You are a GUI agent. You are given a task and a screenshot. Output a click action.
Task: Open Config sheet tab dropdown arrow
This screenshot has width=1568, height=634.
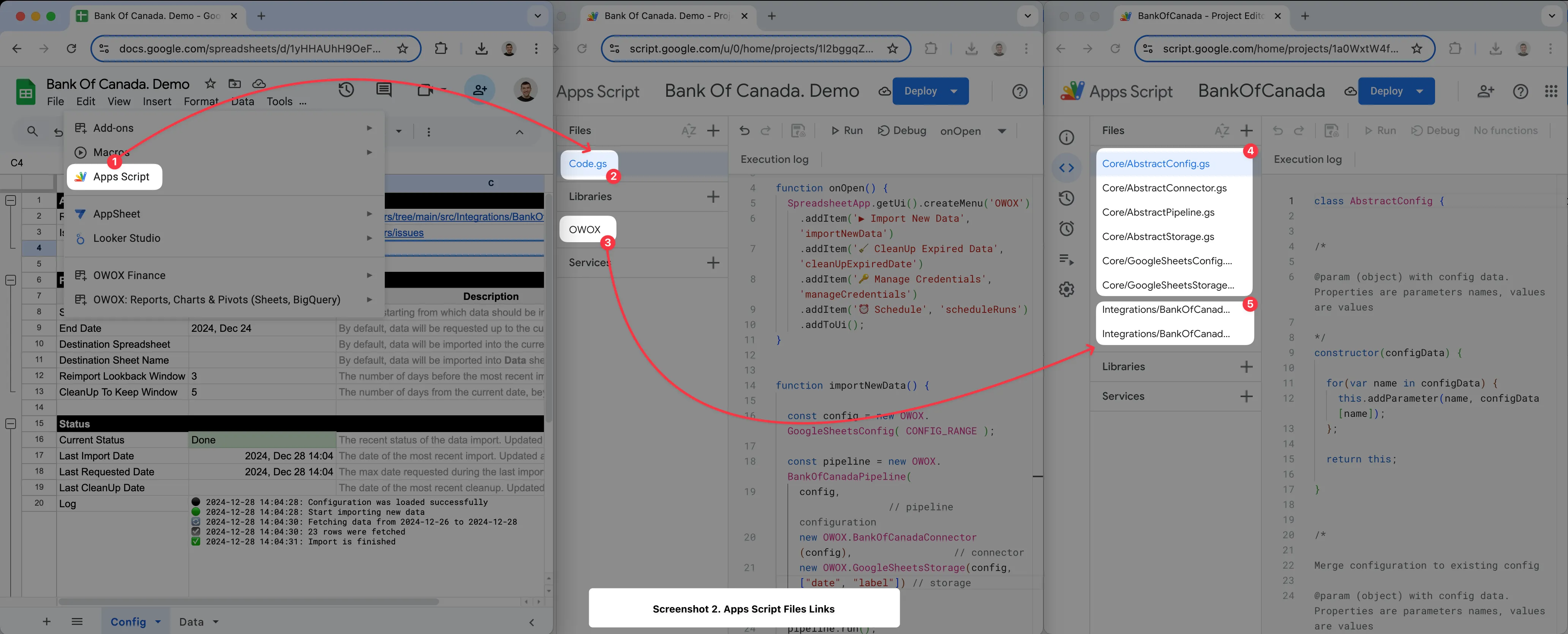click(158, 622)
